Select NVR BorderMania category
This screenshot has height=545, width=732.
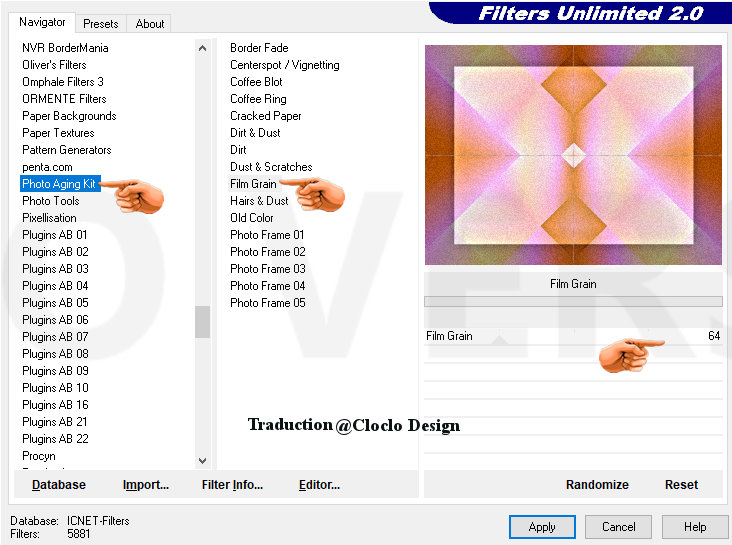[x=65, y=48]
